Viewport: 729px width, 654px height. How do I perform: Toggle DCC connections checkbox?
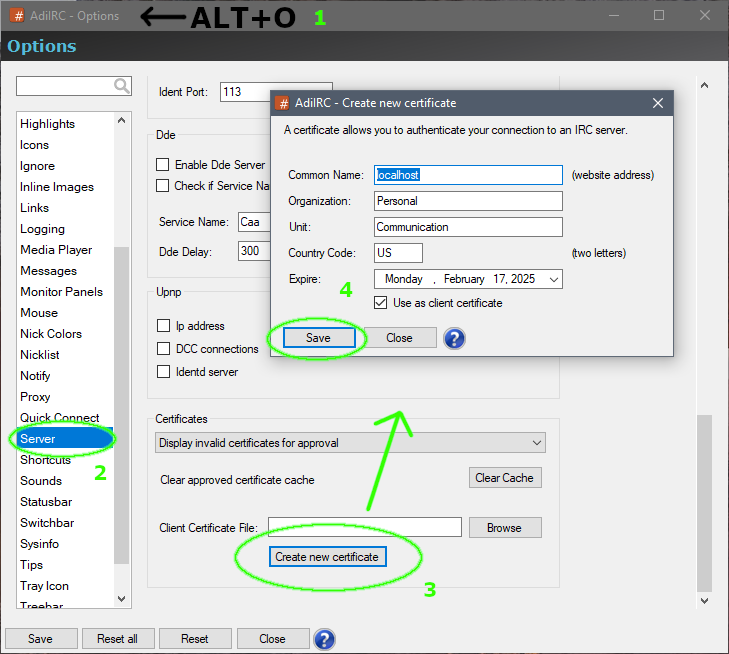pyautogui.click(x=163, y=348)
